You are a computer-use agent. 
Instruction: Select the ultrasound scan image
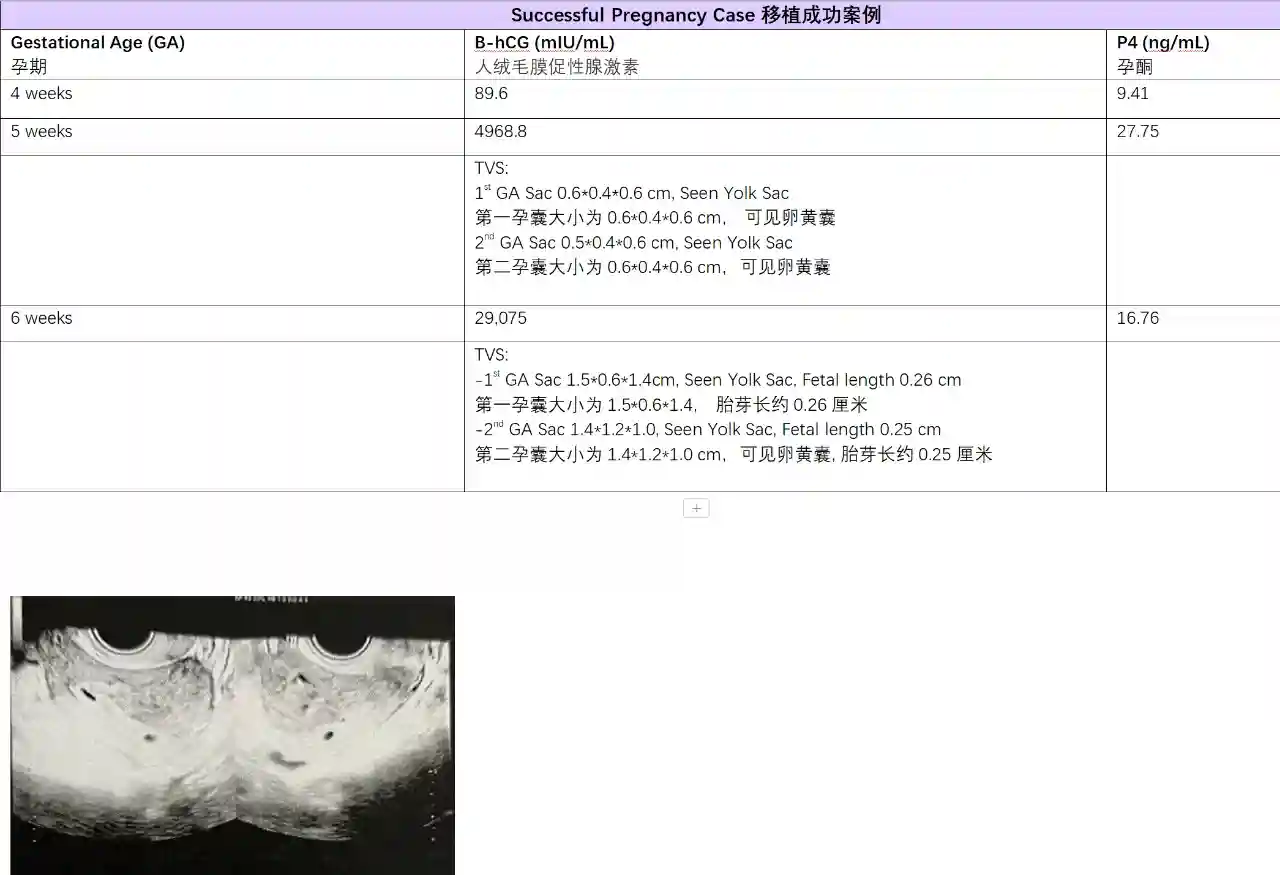coord(232,735)
